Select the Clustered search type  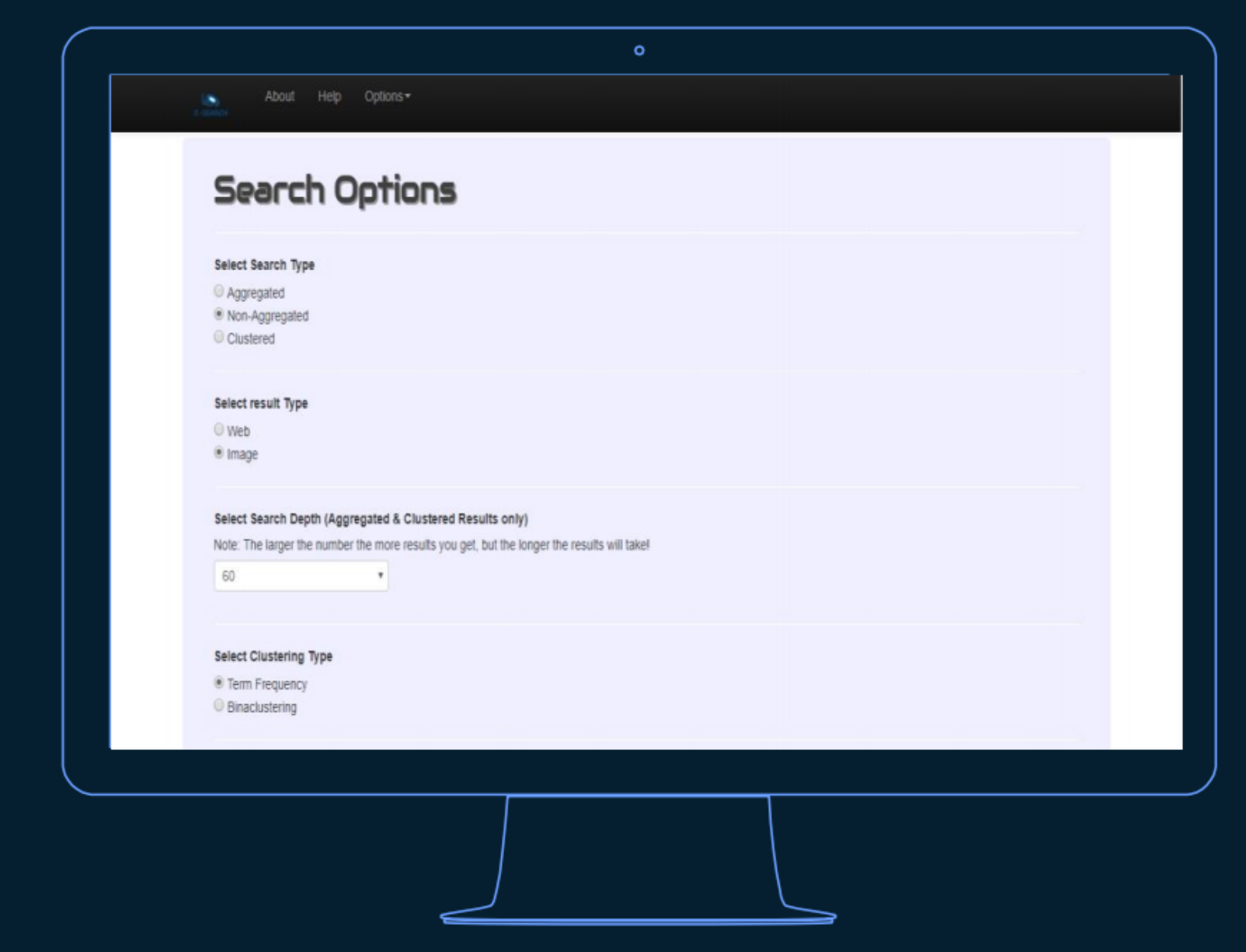pyautogui.click(x=218, y=336)
